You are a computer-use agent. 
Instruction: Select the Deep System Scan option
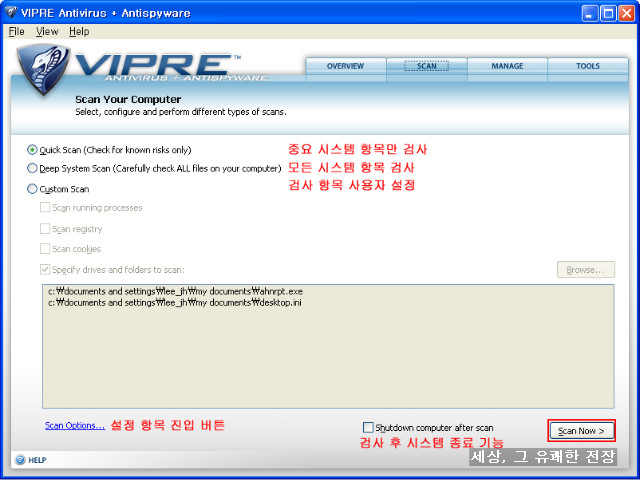(x=32, y=168)
